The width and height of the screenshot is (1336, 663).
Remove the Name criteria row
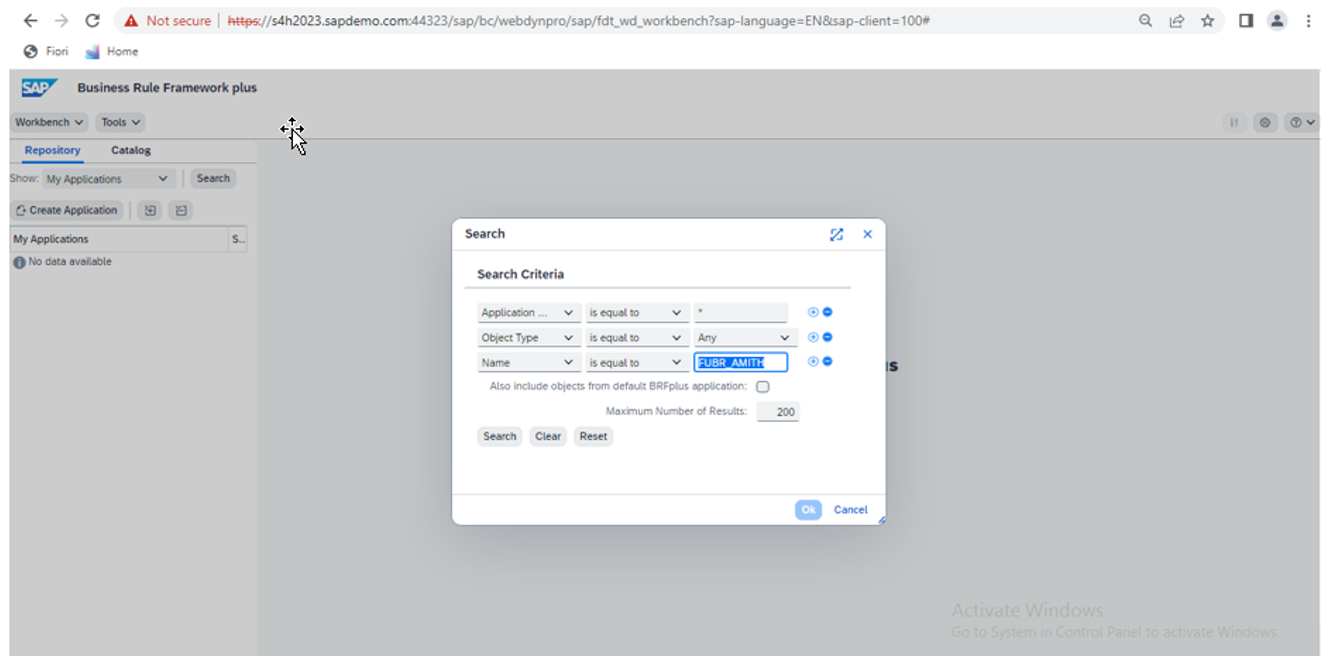coord(827,362)
